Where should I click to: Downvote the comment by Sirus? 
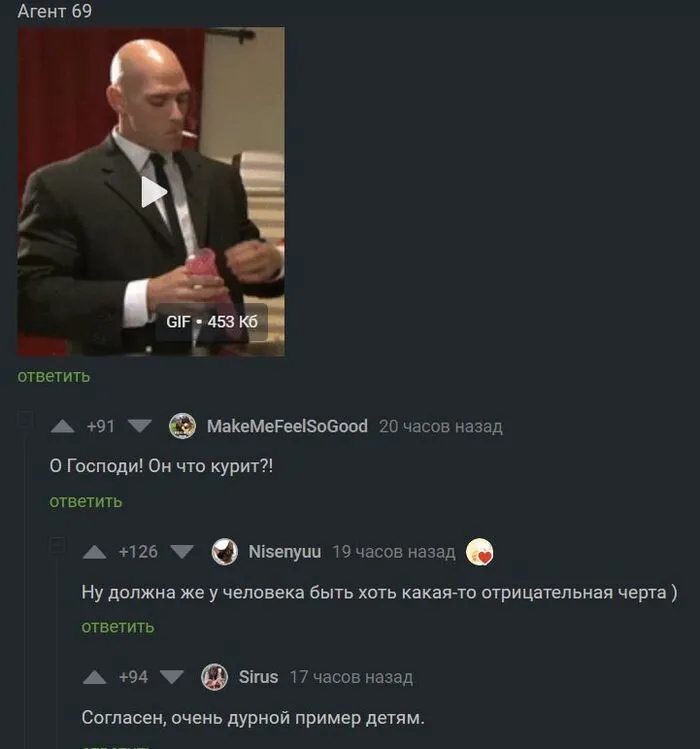click(x=172, y=677)
